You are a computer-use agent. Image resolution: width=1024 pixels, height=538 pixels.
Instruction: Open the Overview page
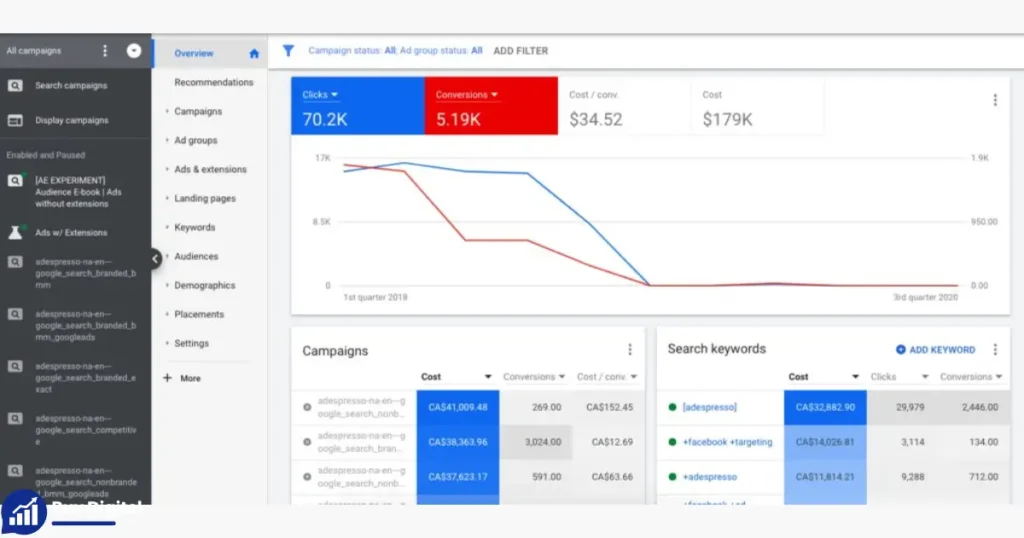[193, 54]
